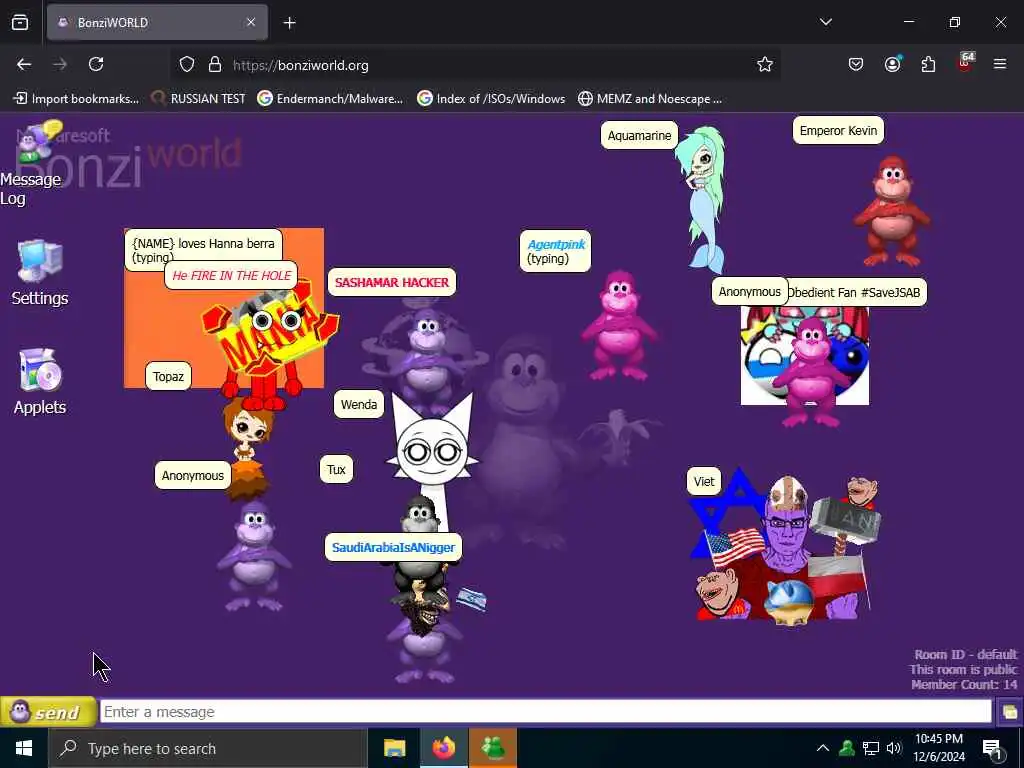Click the red Emperor Kevin Bonzi
This screenshot has width=1024, height=768.
(x=892, y=210)
